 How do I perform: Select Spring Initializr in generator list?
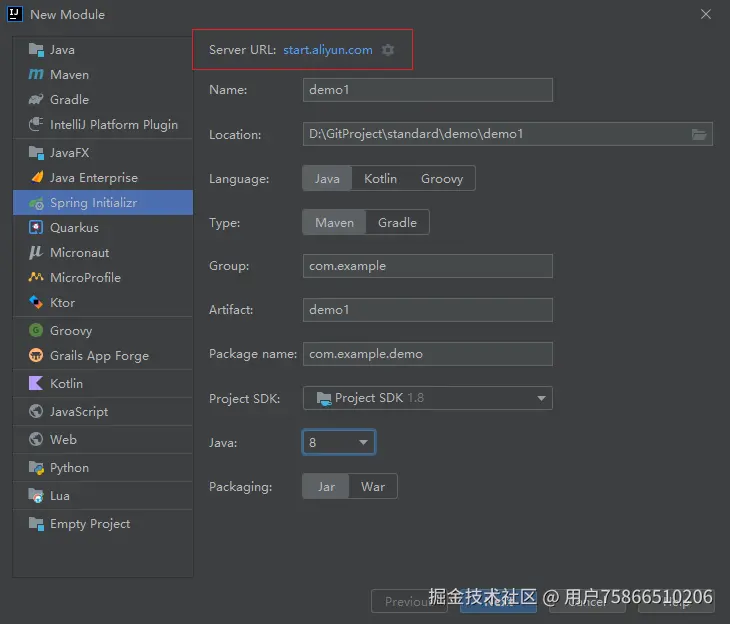click(103, 203)
